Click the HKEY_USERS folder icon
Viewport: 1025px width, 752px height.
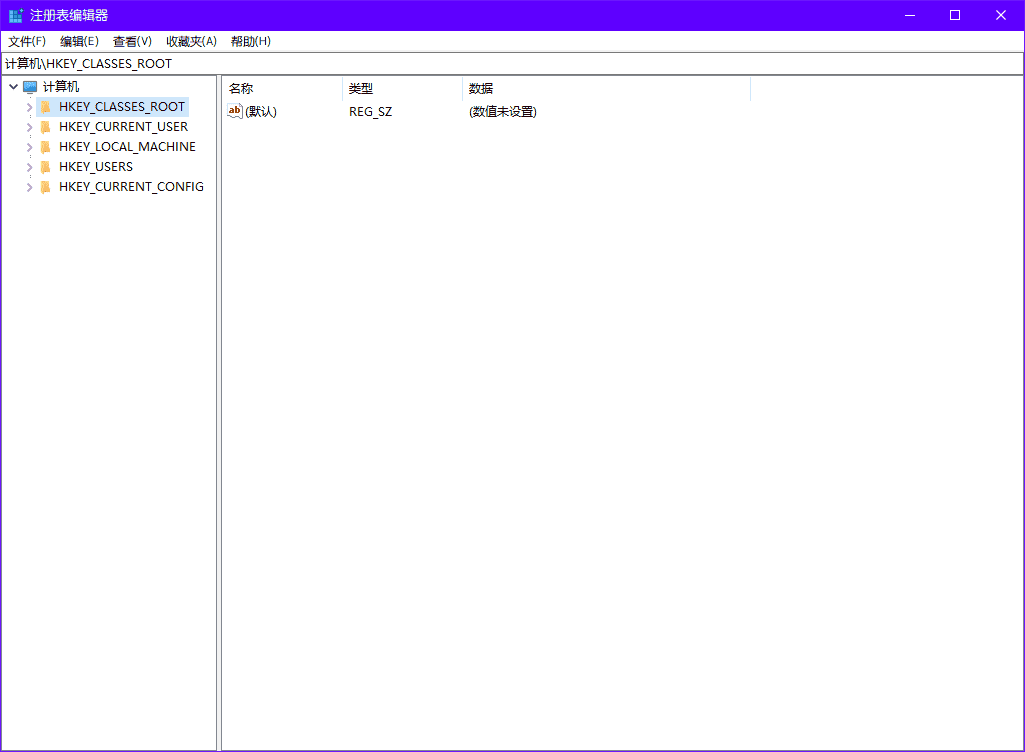pos(45,167)
